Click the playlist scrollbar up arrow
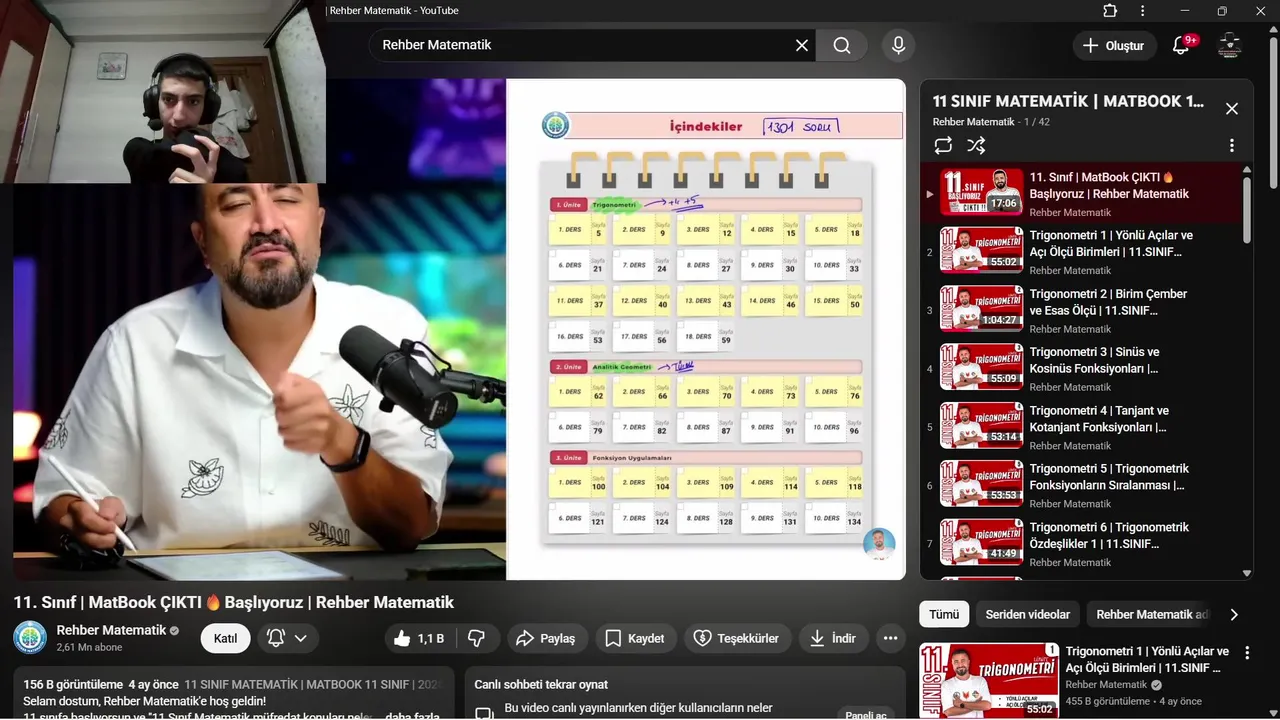The image size is (1280, 720). click(1247, 170)
